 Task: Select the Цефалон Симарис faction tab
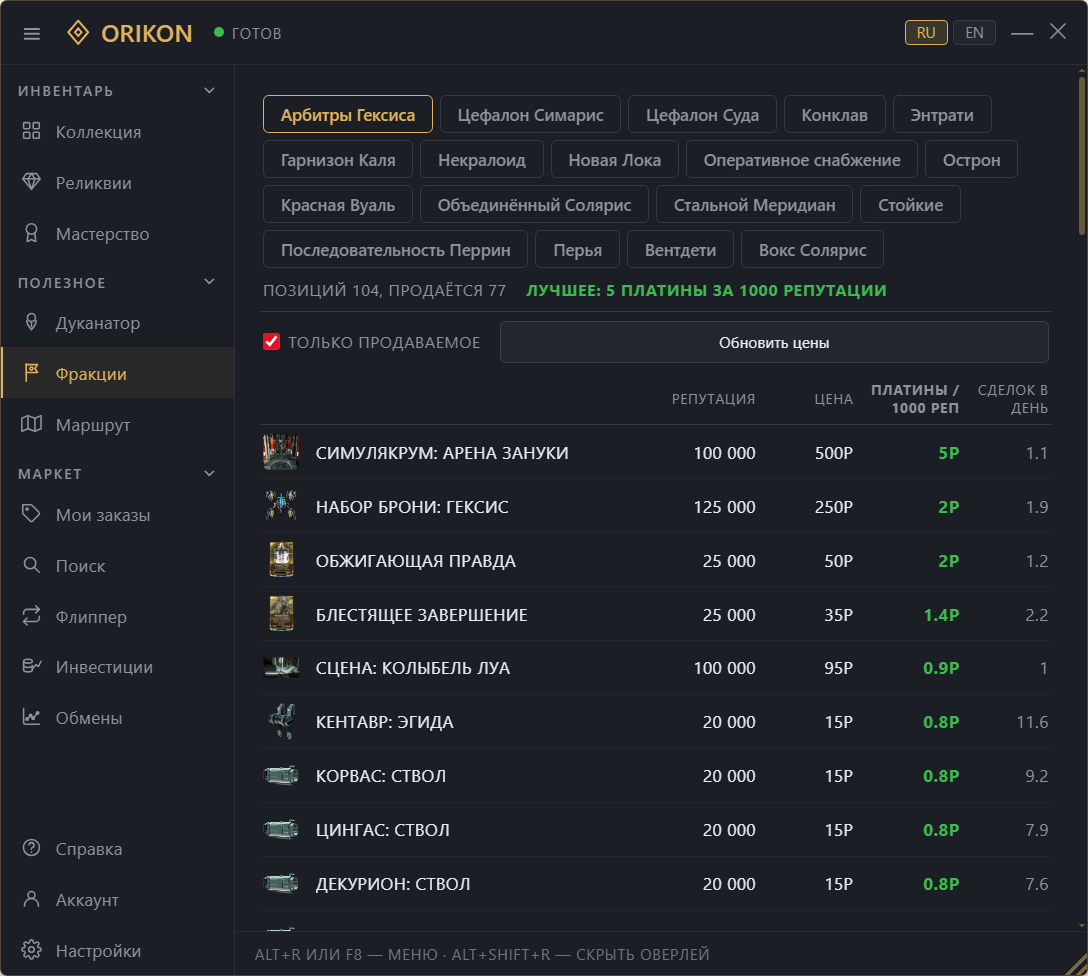tap(530, 114)
